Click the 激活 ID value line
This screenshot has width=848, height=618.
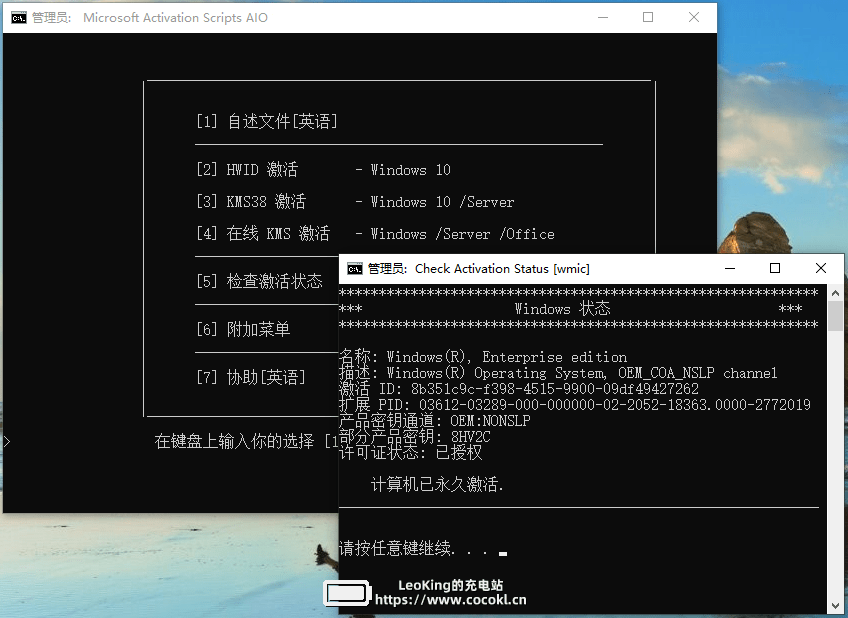click(519, 389)
